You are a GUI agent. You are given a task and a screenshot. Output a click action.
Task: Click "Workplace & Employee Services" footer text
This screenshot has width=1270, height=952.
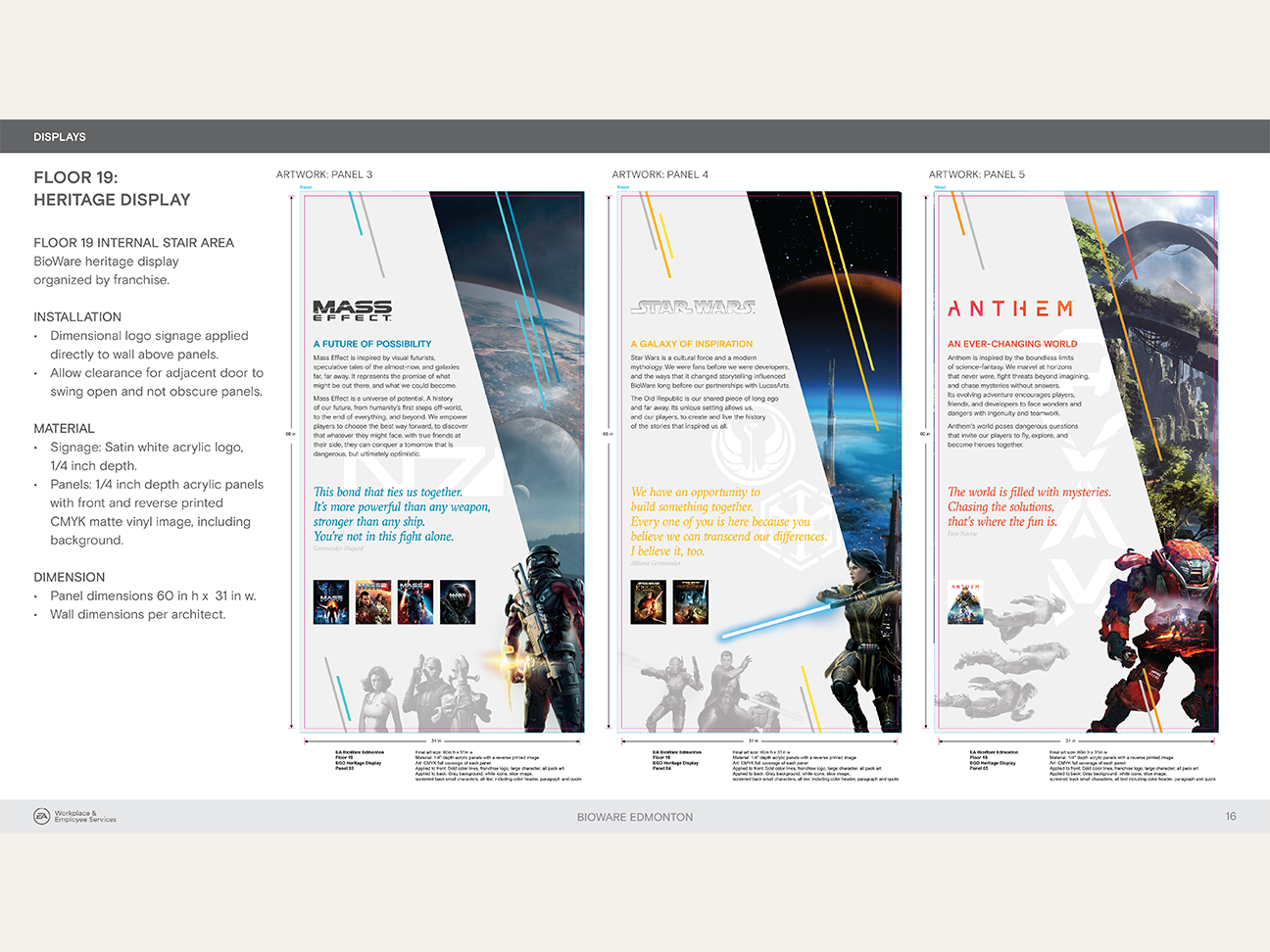(85, 817)
